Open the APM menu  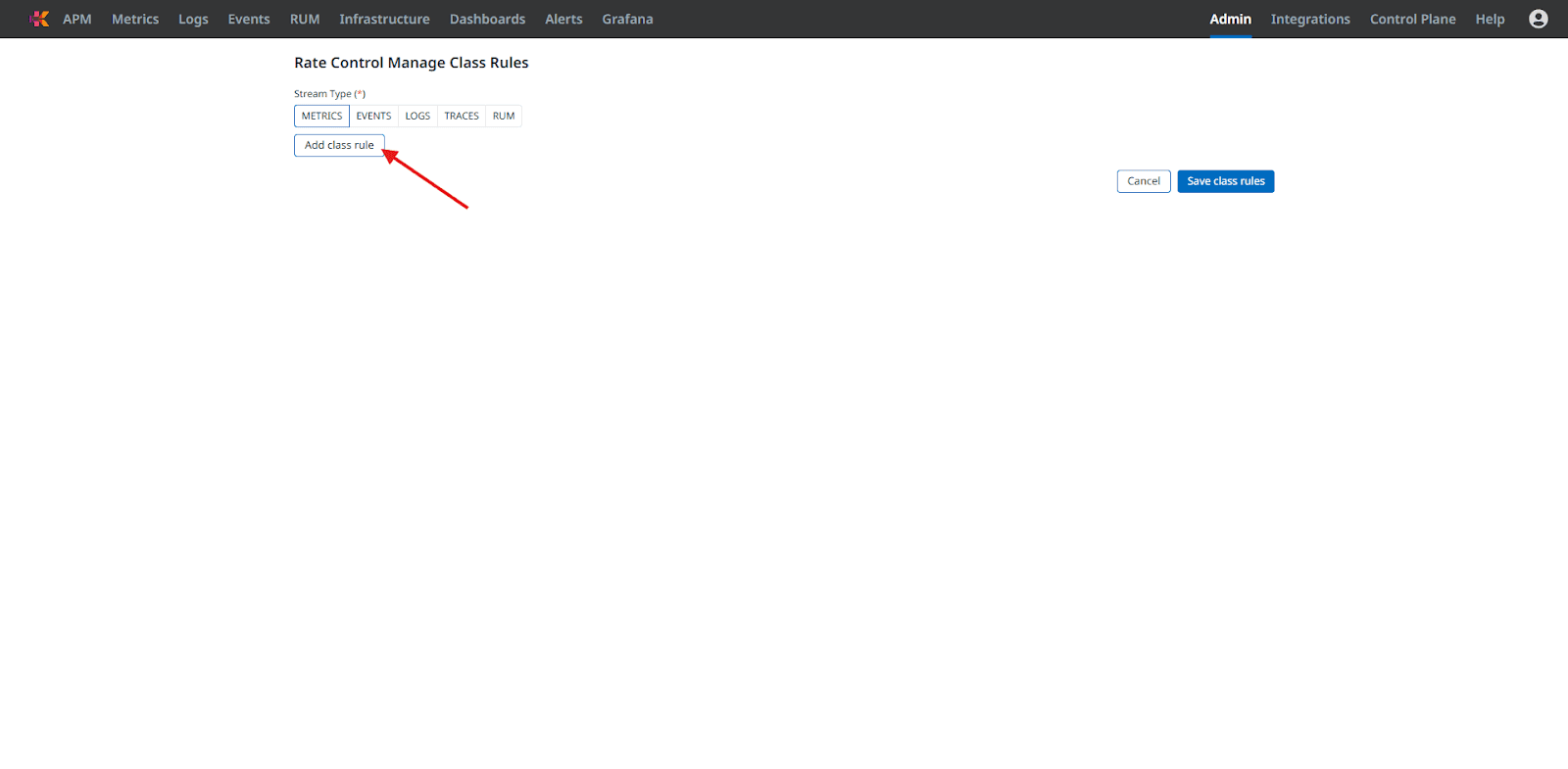coord(77,19)
